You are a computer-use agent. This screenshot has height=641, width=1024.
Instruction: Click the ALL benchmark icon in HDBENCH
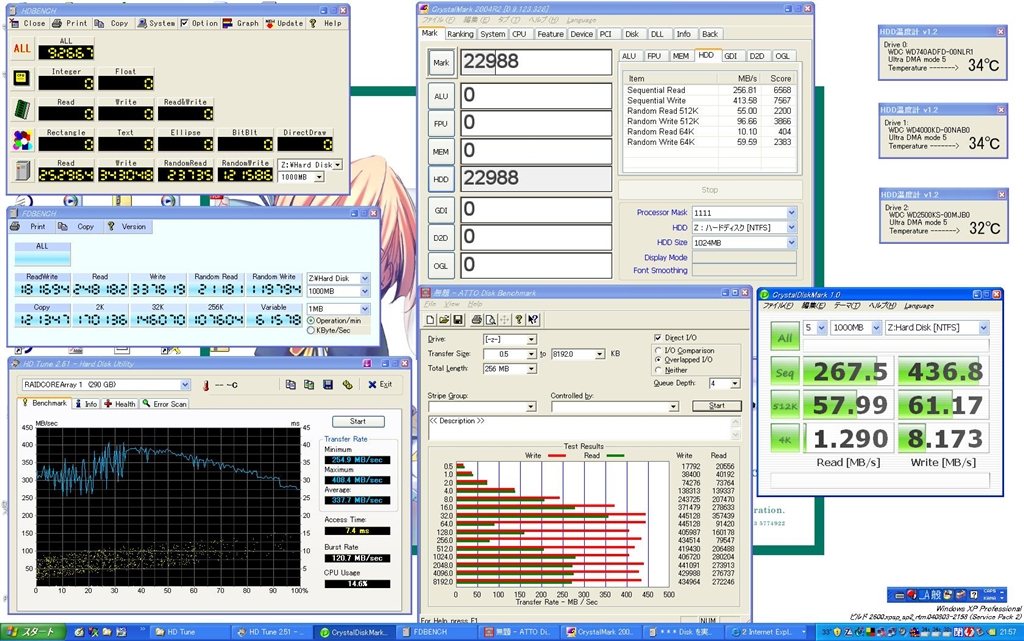click(x=22, y=48)
